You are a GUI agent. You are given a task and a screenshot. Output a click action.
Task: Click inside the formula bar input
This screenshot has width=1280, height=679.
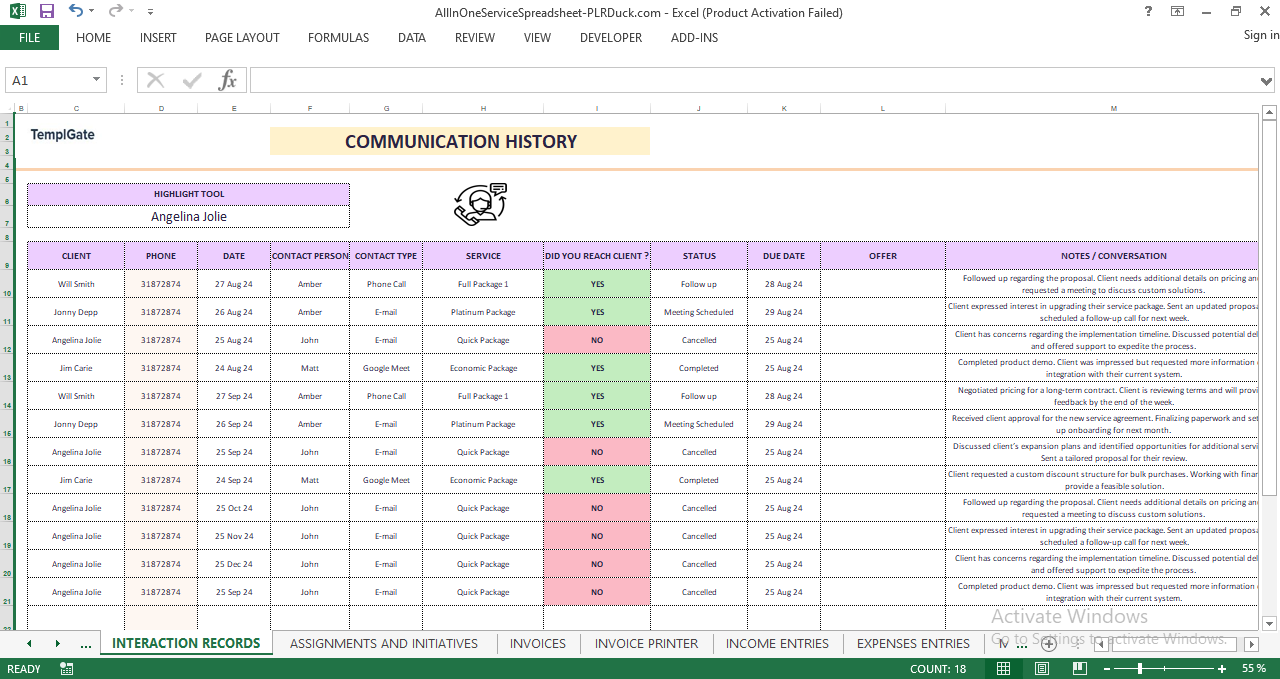point(754,80)
